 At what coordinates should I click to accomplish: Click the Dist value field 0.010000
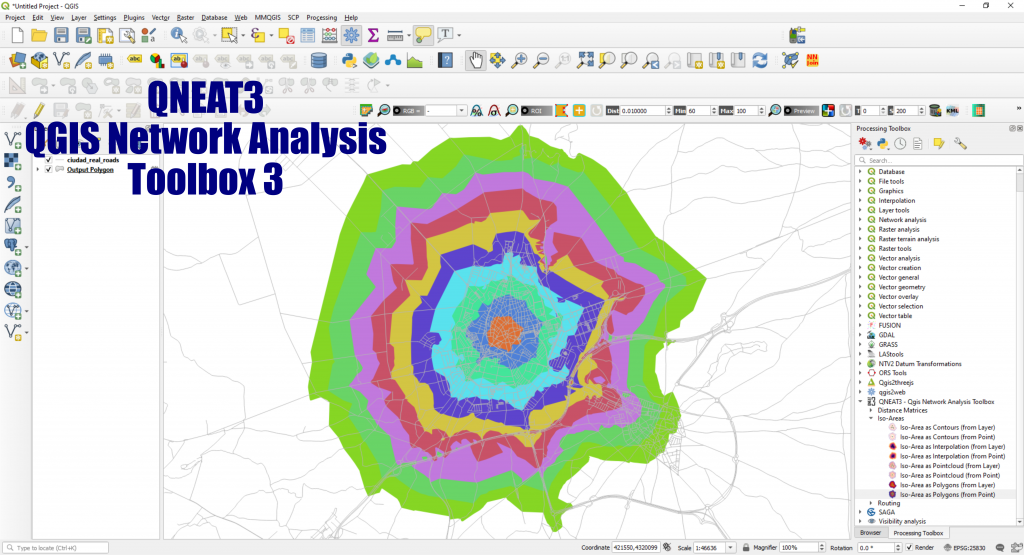[x=642, y=111]
